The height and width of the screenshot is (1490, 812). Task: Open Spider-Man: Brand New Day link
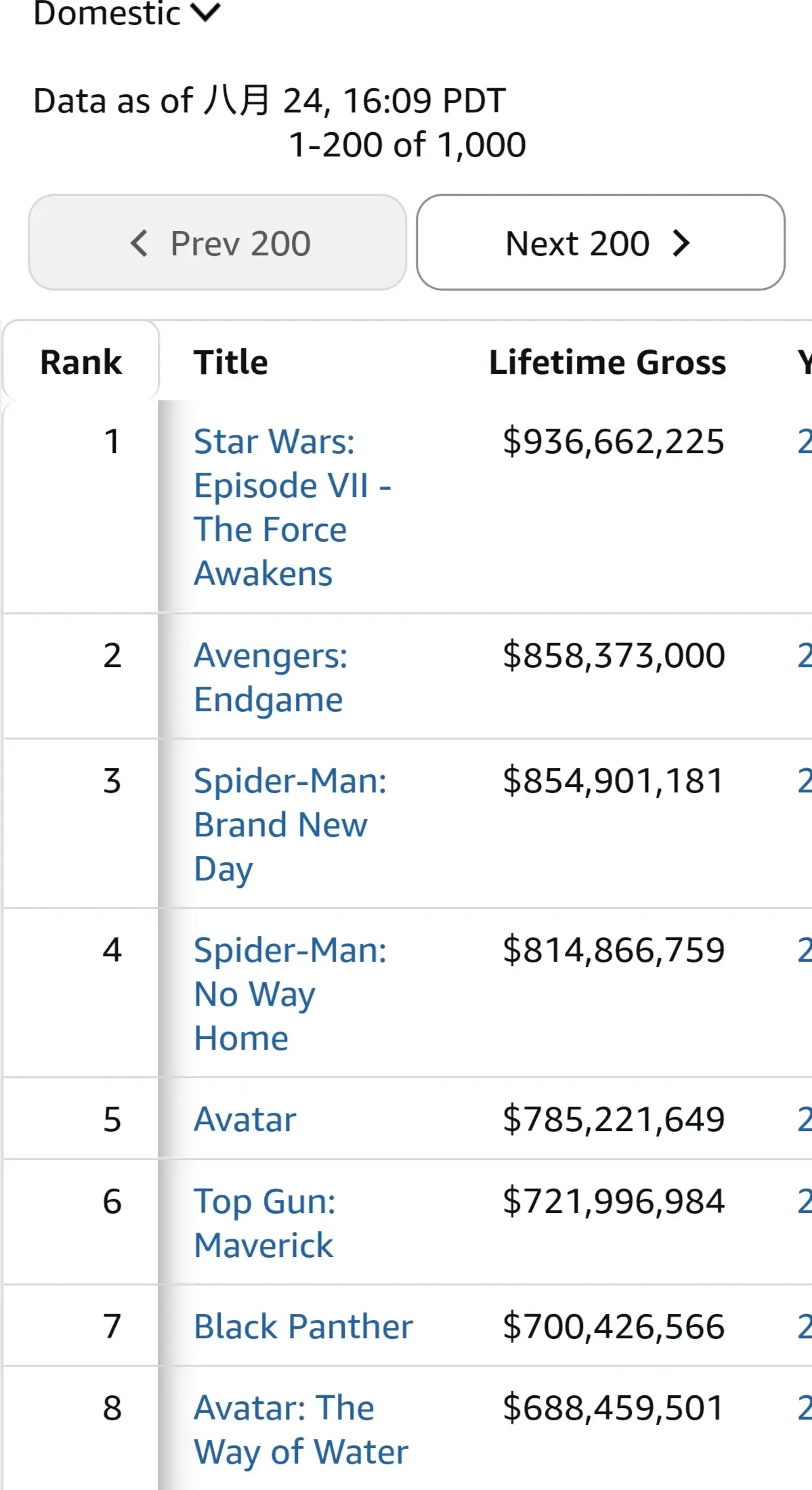pos(291,824)
